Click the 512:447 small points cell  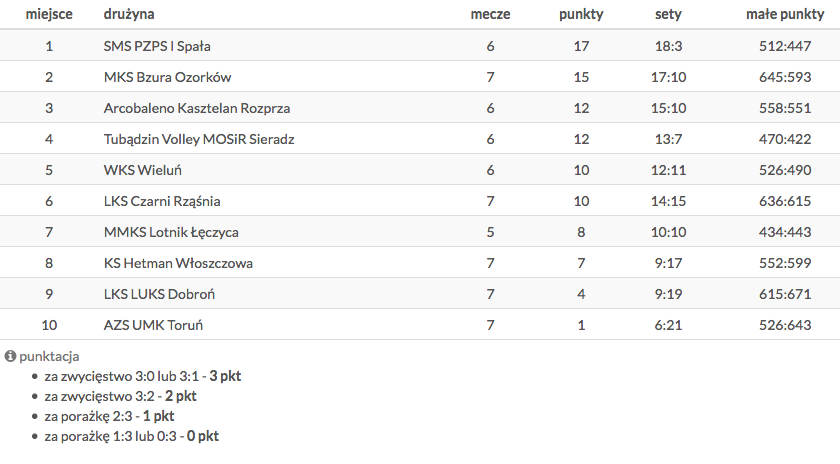click(785, 46)
